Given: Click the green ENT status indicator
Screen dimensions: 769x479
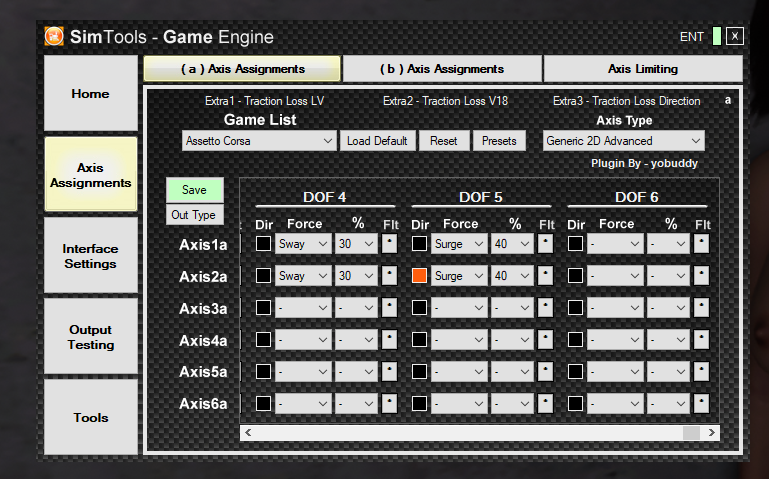Looking at the screenshot, I should pos(717,36).
